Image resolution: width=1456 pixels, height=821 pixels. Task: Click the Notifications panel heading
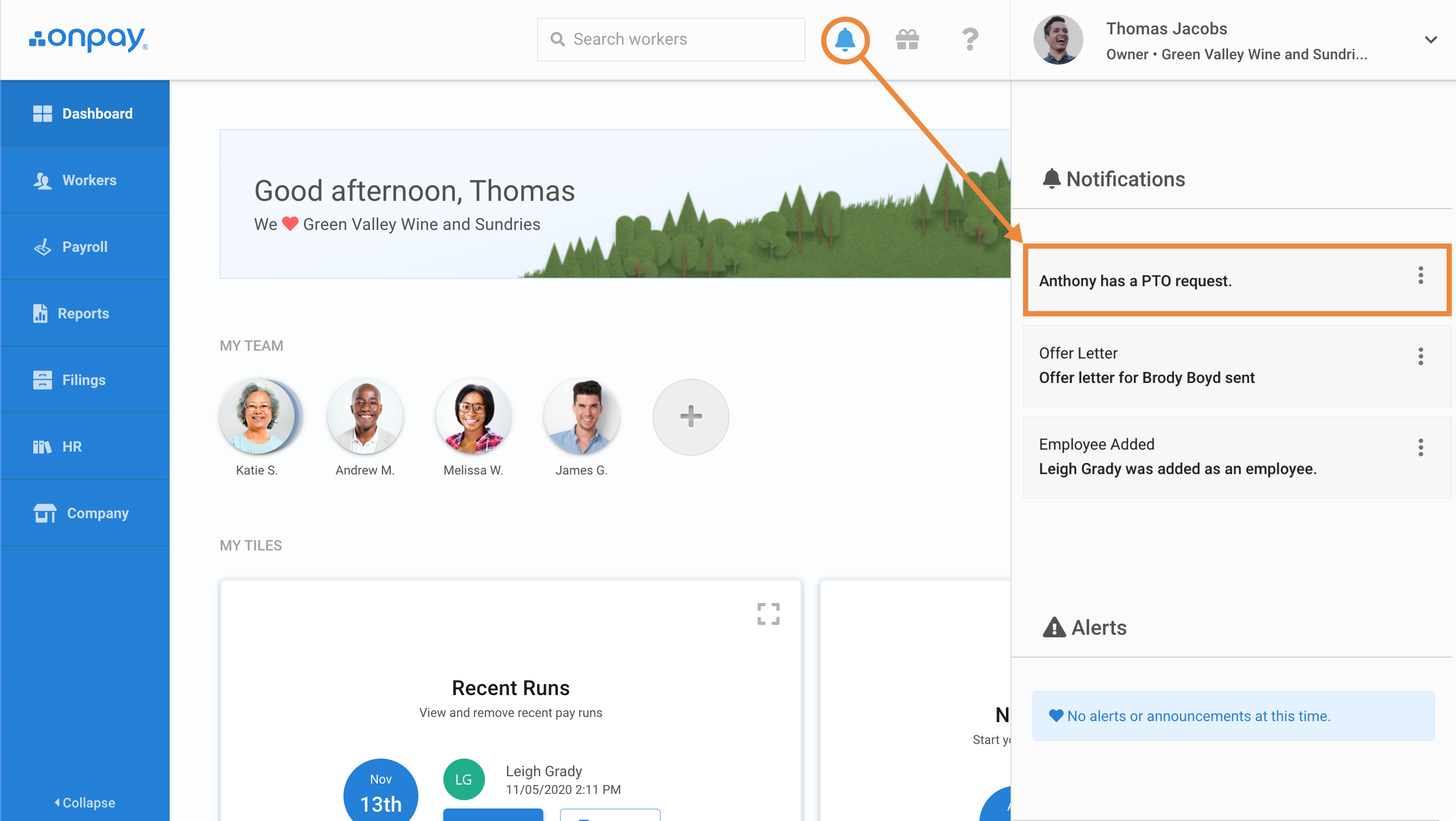[1114, 179]
